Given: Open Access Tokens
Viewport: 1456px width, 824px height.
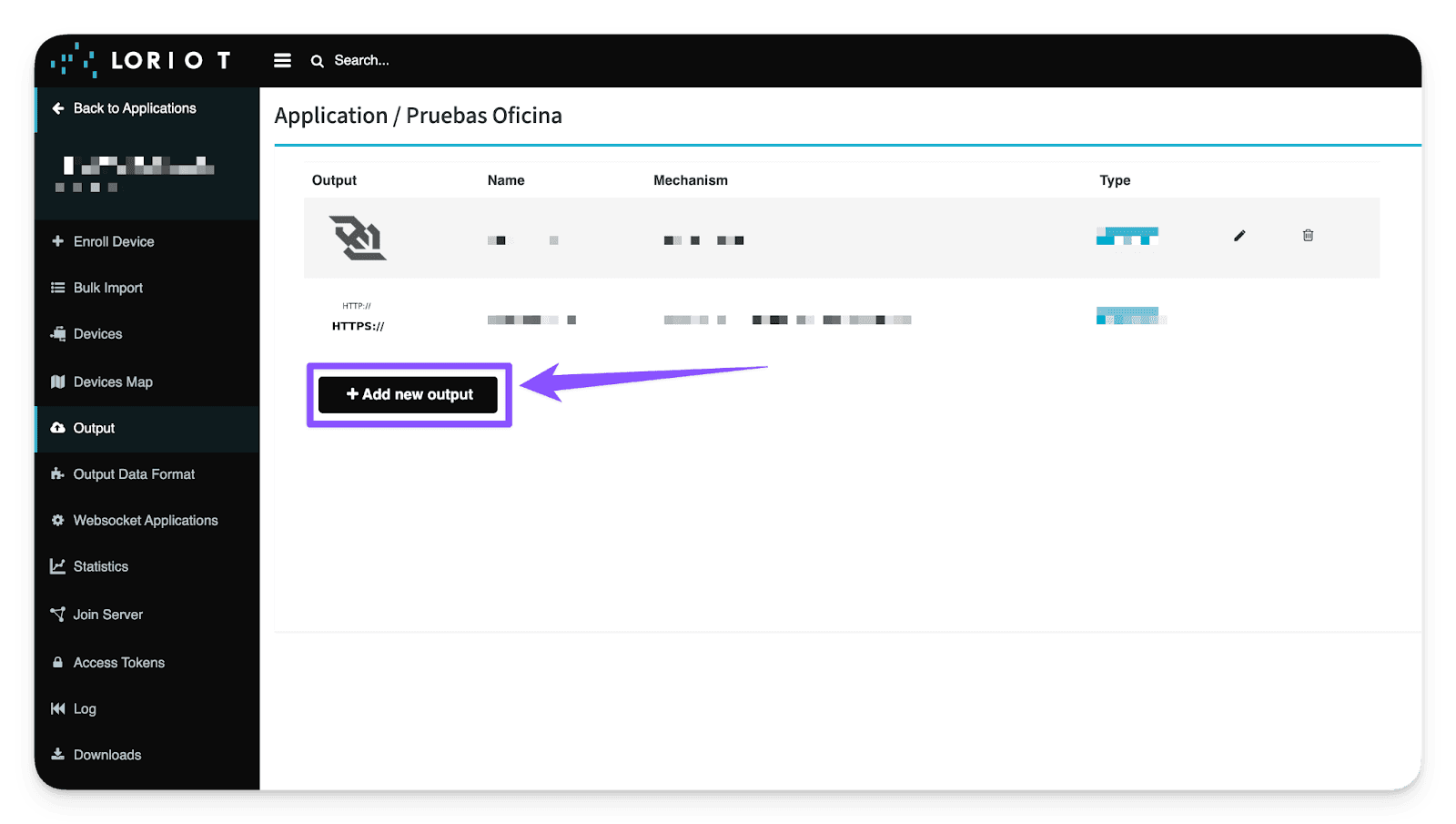Looking at the screenshot, I should point(119,663).
